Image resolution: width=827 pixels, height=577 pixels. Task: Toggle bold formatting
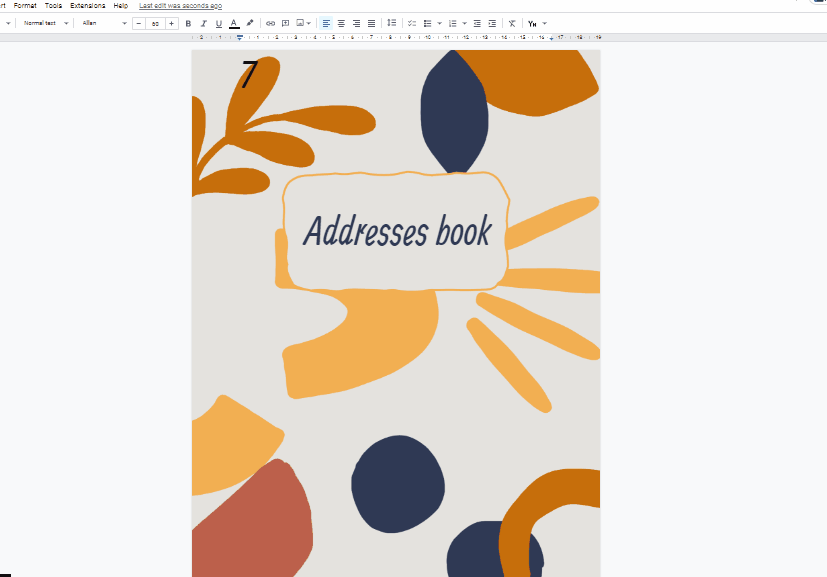pos(188,23)
